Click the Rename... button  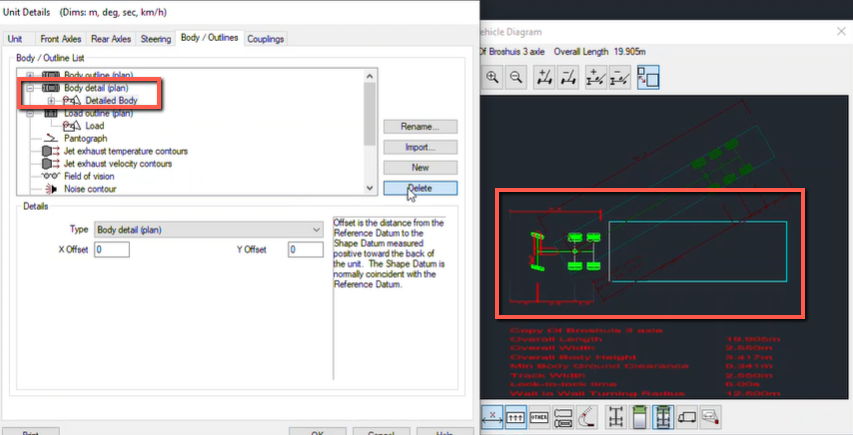(x=420, y=126)
